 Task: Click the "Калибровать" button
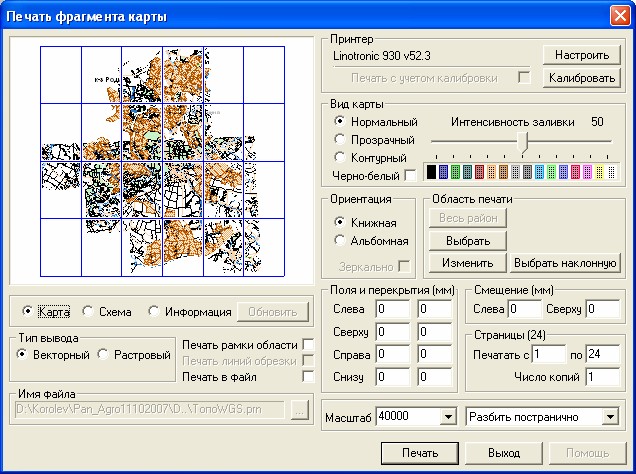click(581, 77)
